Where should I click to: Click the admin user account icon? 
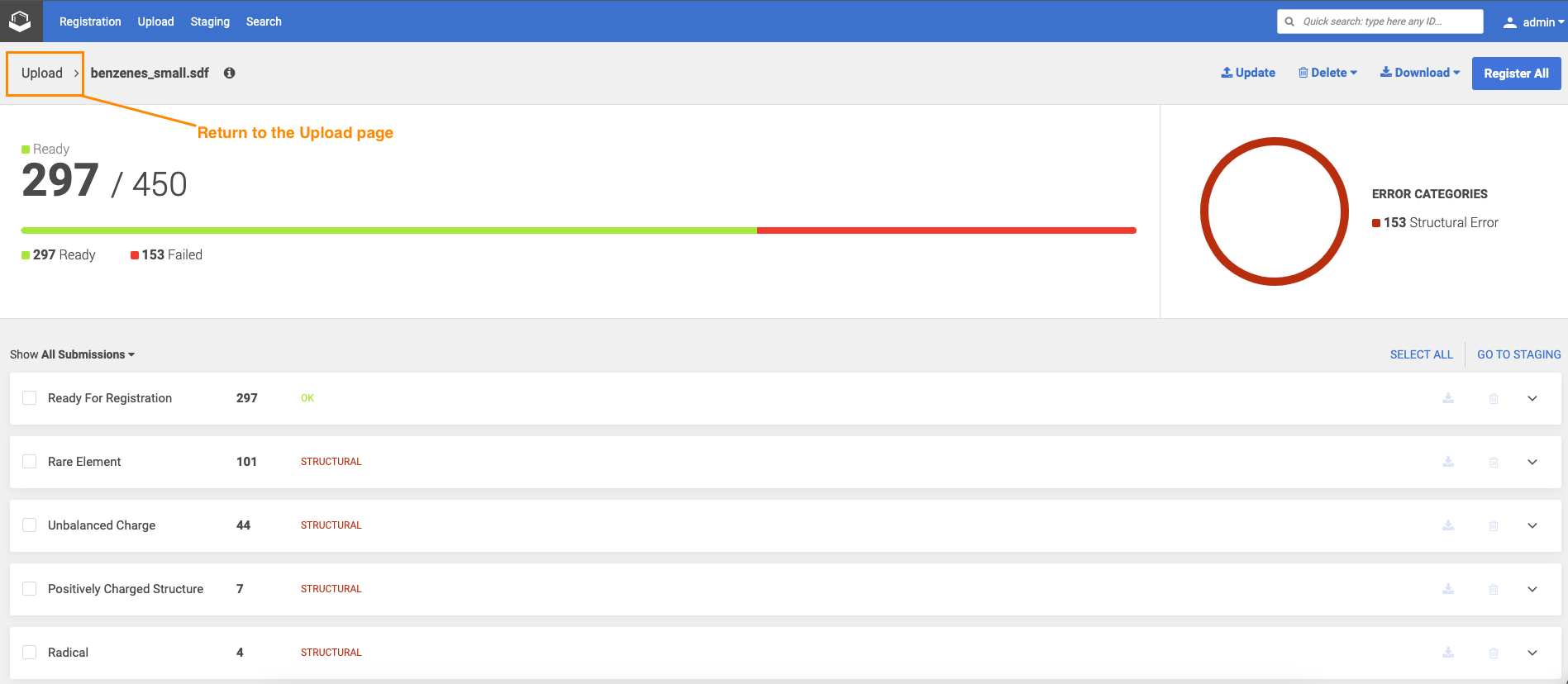coord(1510,22)
